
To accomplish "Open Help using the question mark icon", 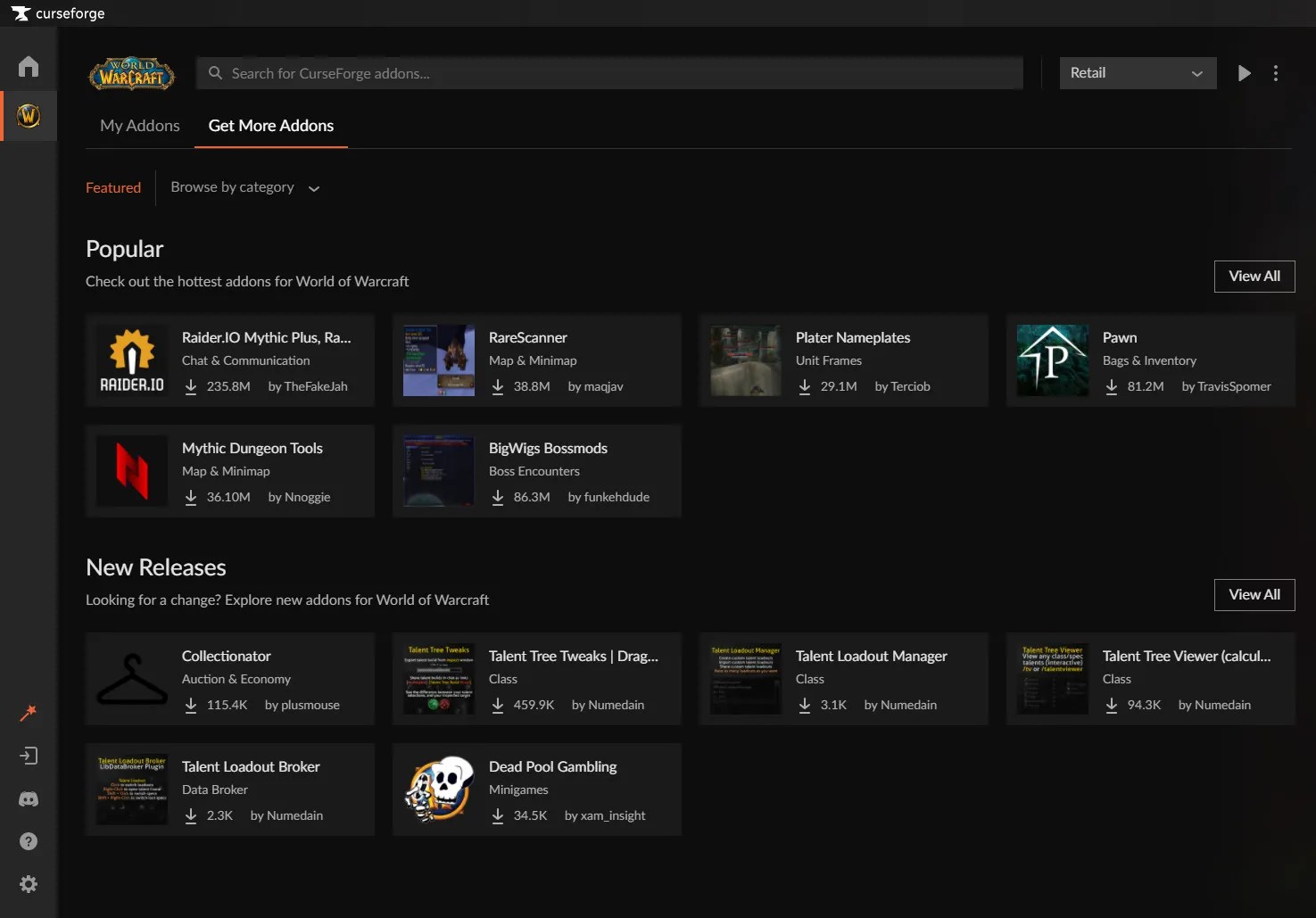I will pos(28,840).
